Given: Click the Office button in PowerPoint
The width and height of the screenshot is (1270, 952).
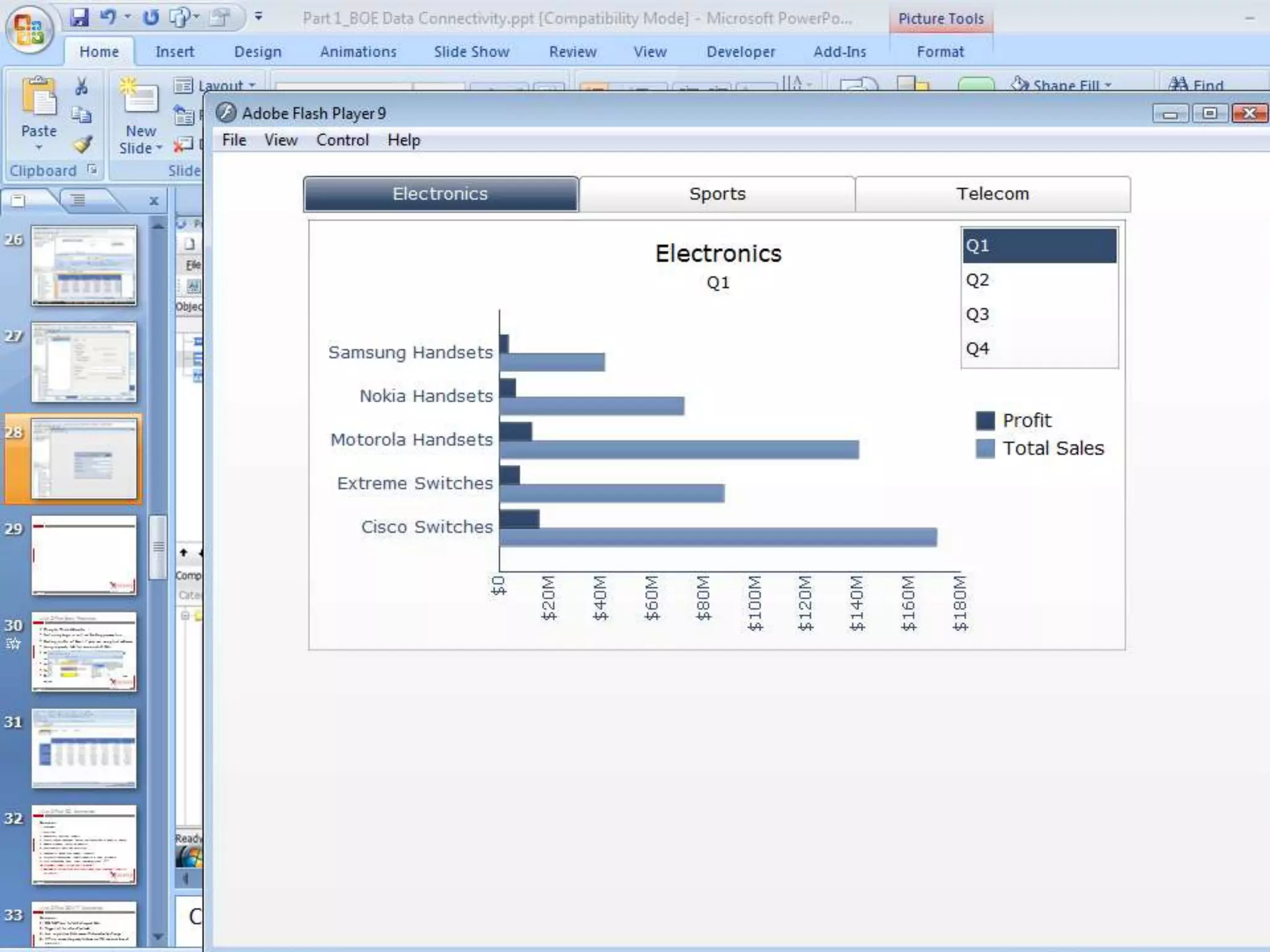Looking at the screenshot, I should (29, 29).
